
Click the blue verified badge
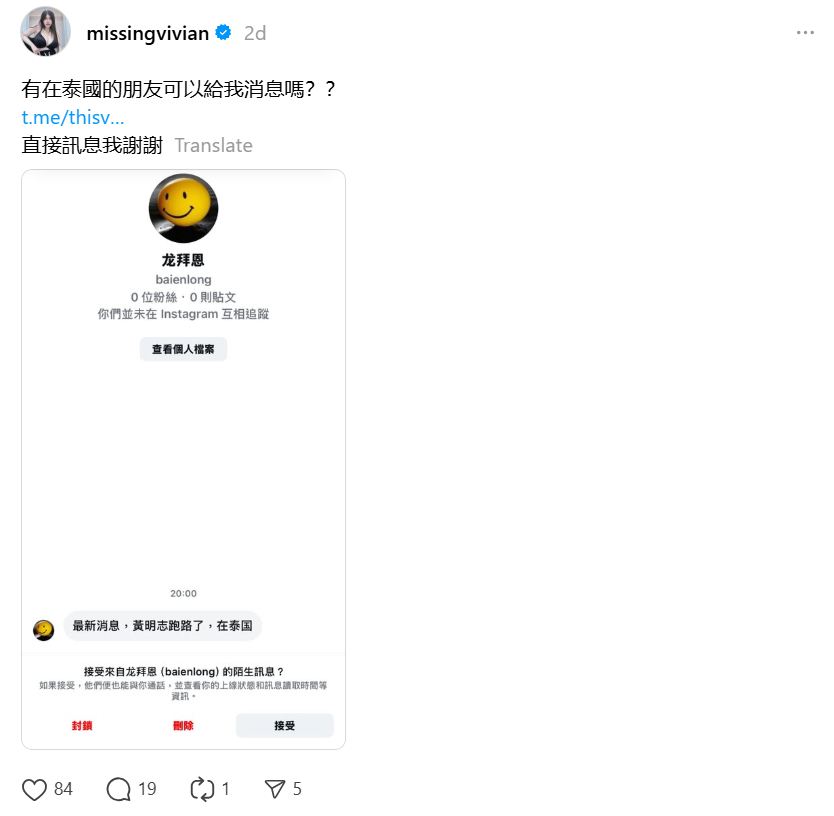[223, 32]
